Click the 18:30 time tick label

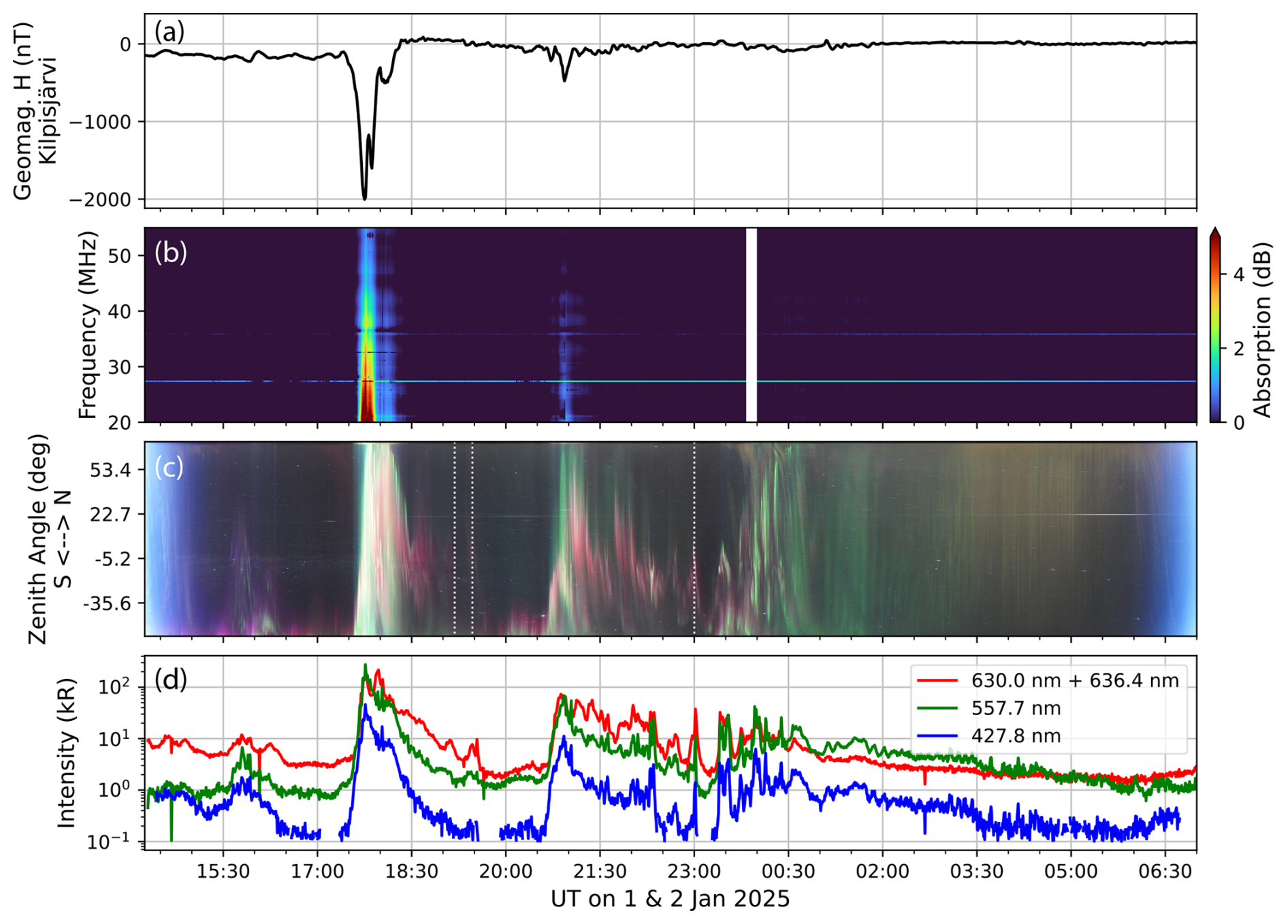[x=411, y=872]
